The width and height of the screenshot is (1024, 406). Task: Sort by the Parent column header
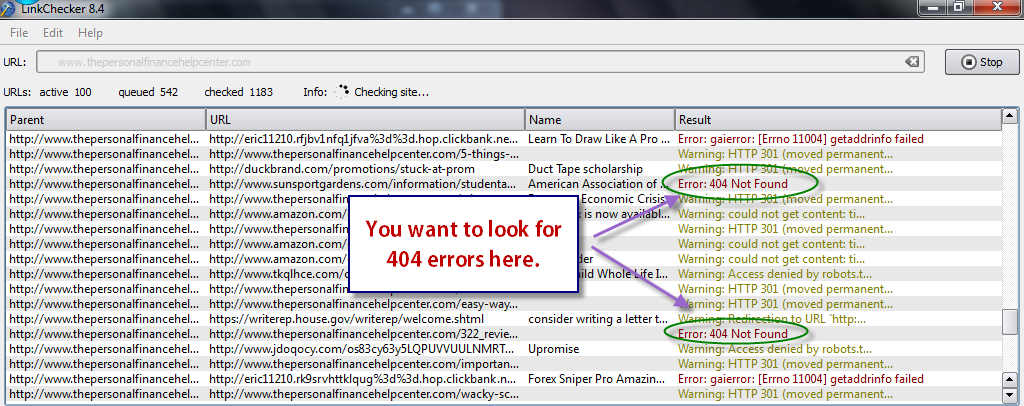(104, 120)
